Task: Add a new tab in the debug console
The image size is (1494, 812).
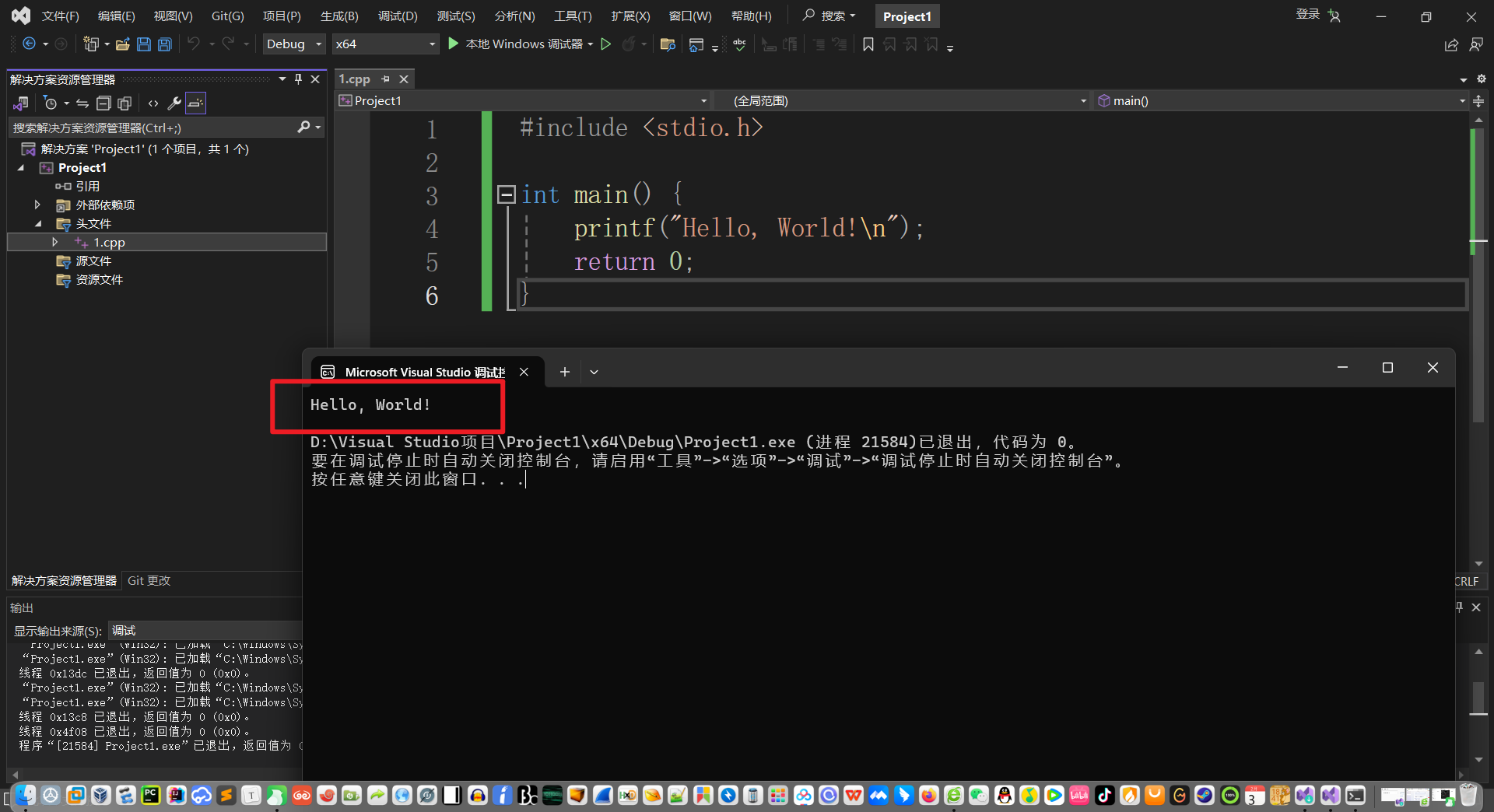Action: pos(565,372)
